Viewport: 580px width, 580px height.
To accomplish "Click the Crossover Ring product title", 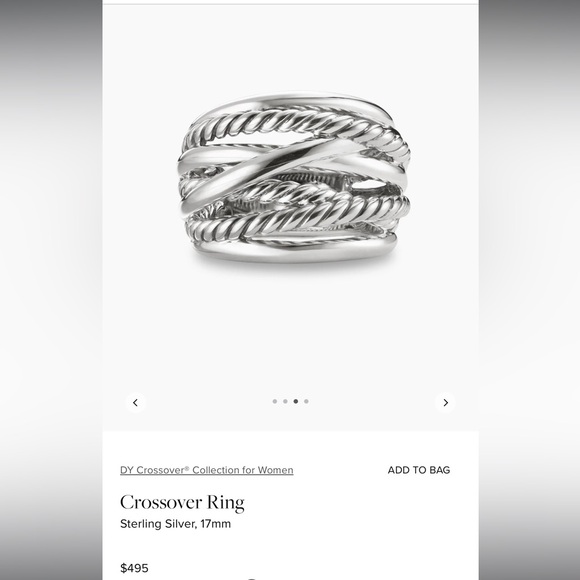I will [182, 503].
